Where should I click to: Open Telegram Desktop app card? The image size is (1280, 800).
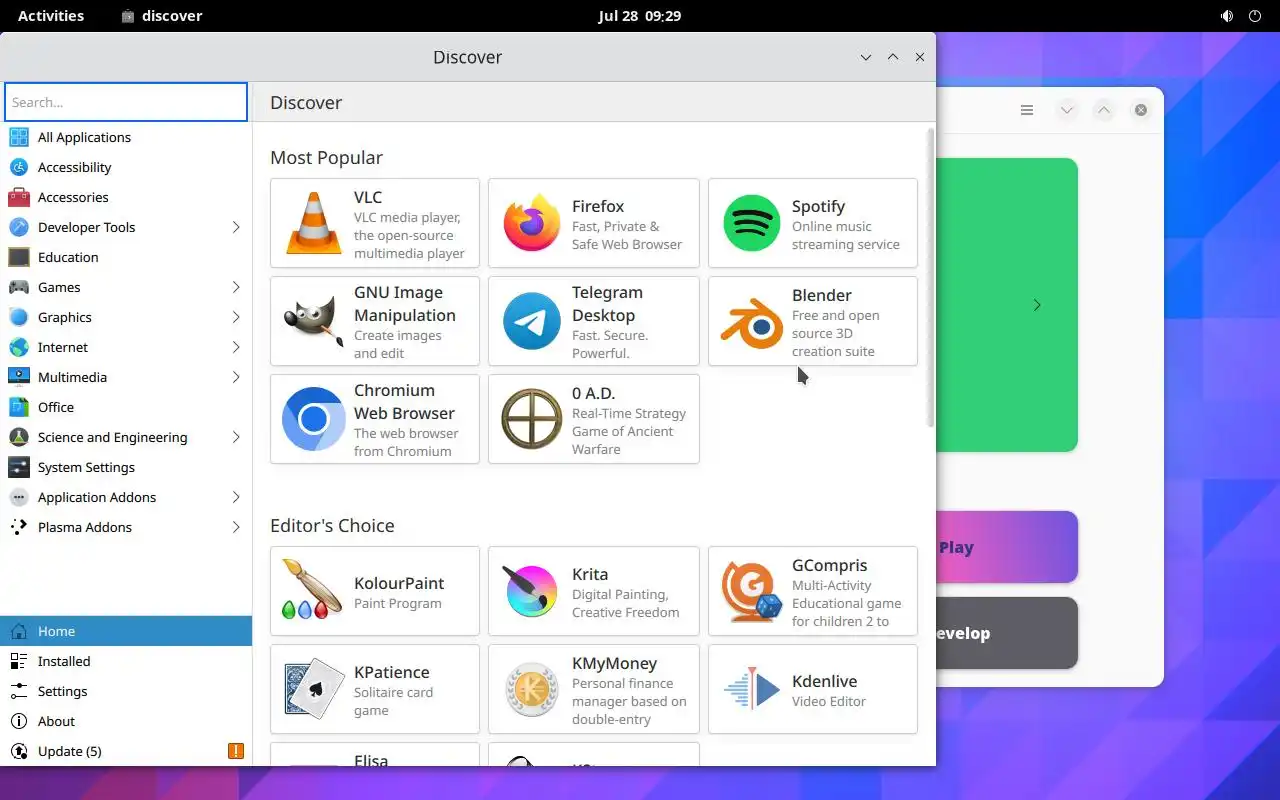tap(594, 321)
